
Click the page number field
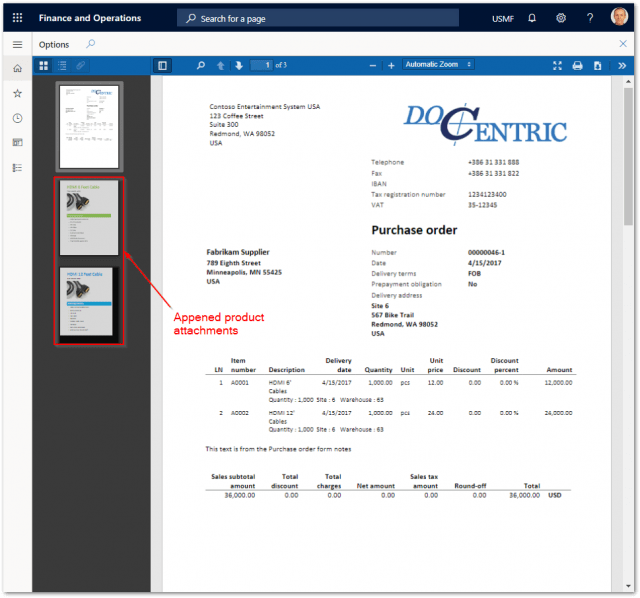[261, 65]
